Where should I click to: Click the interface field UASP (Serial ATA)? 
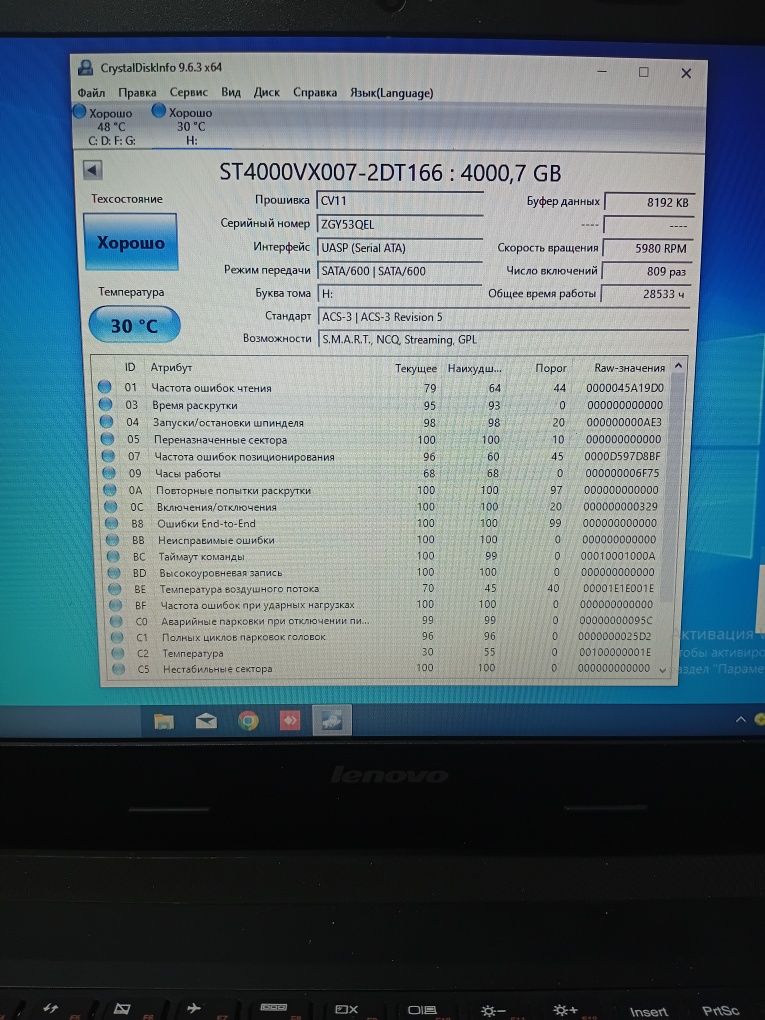point(399,248)
